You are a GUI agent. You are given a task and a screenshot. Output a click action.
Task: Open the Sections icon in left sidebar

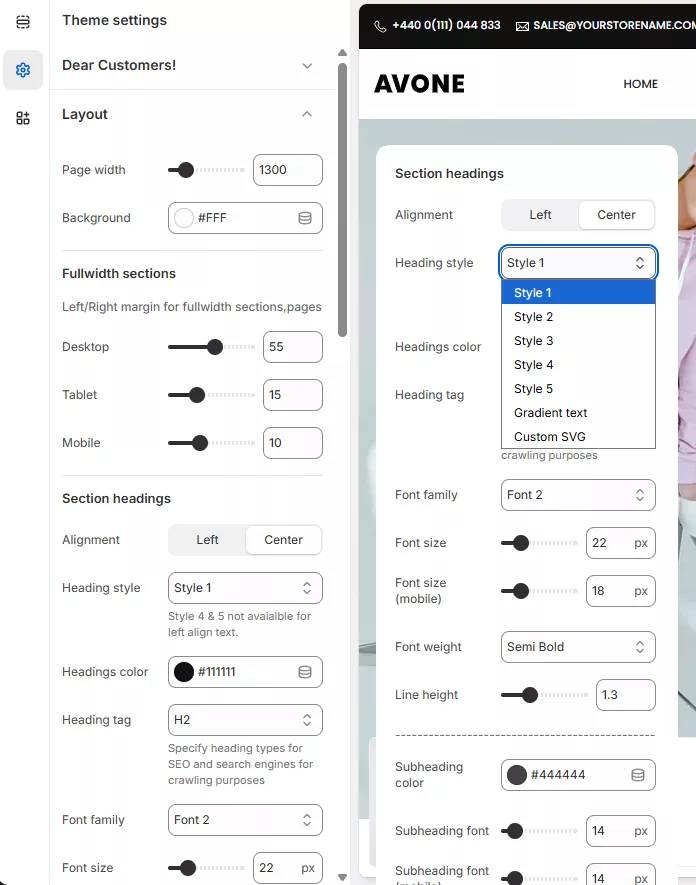(23, 22)
